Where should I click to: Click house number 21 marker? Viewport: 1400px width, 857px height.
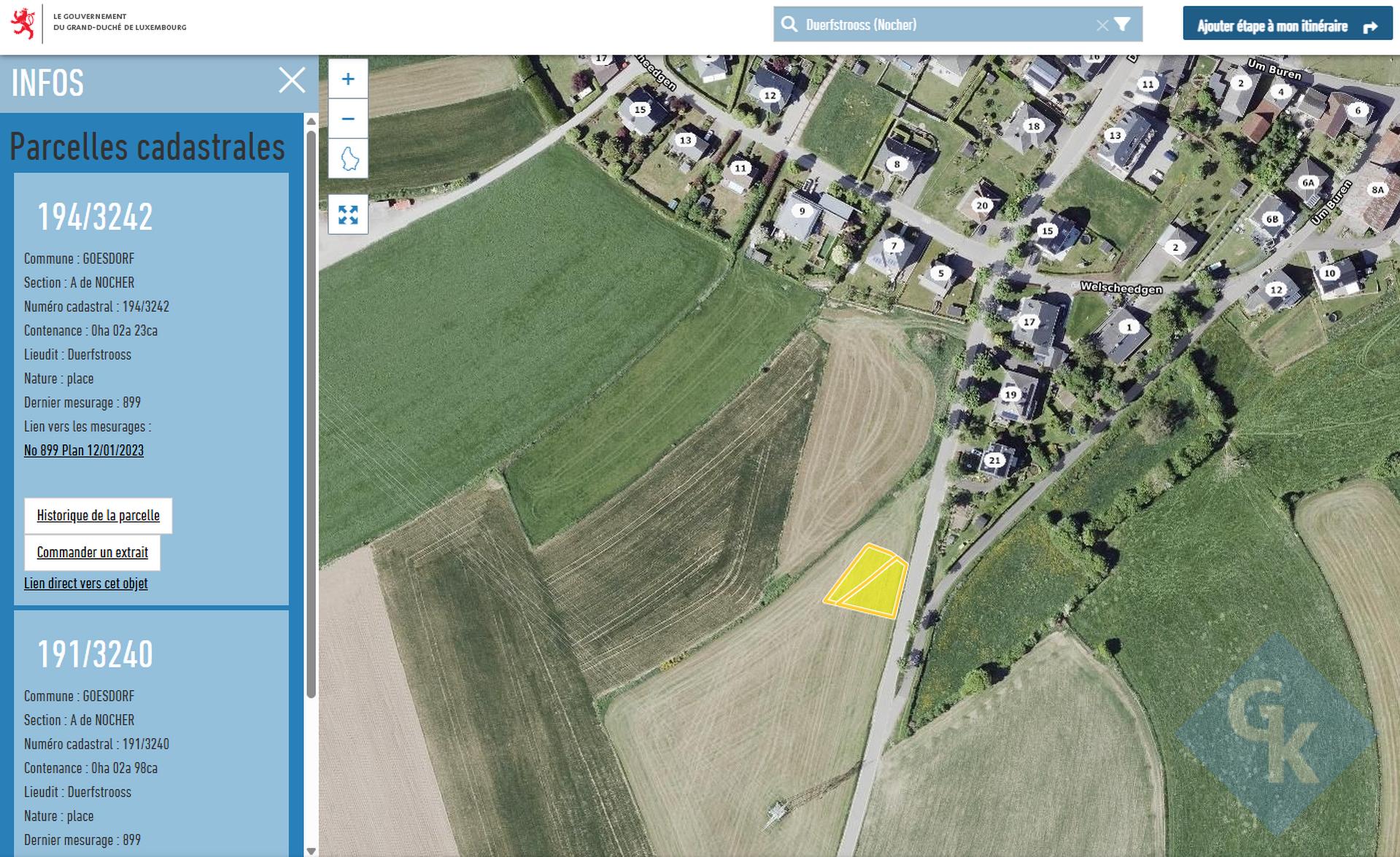[x=994, y=460]
